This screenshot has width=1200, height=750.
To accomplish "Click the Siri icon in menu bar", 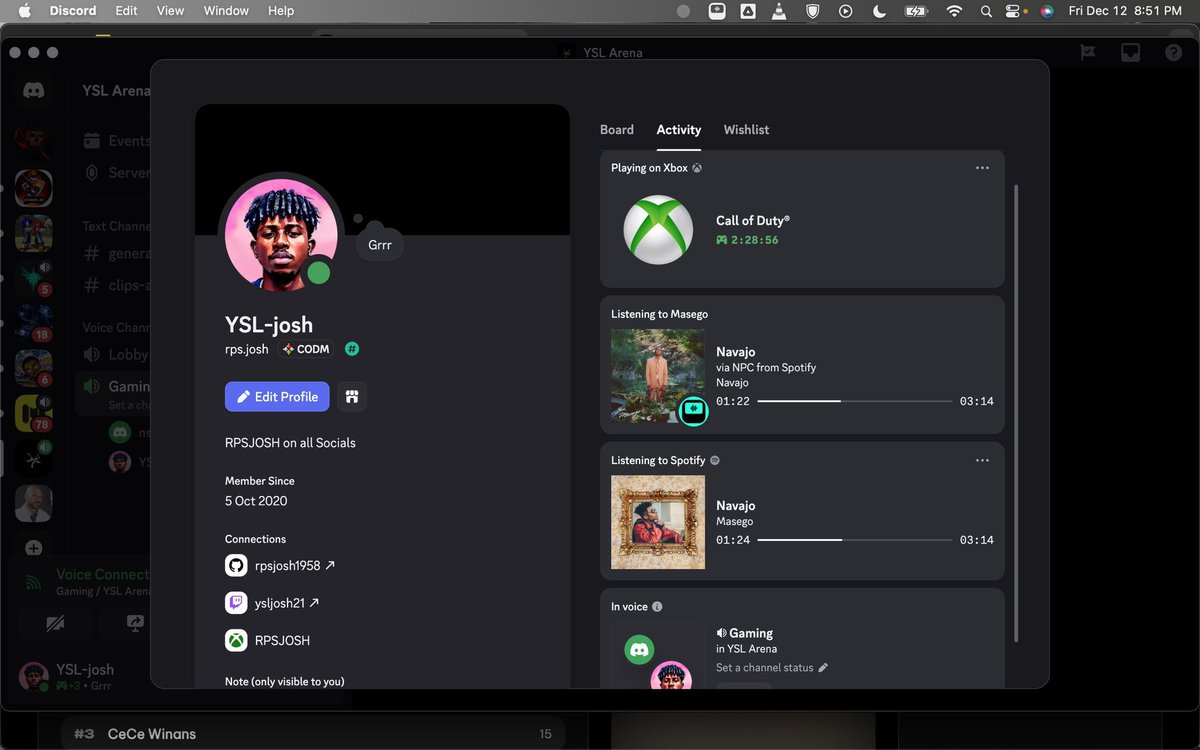I will pos(1047,11).
